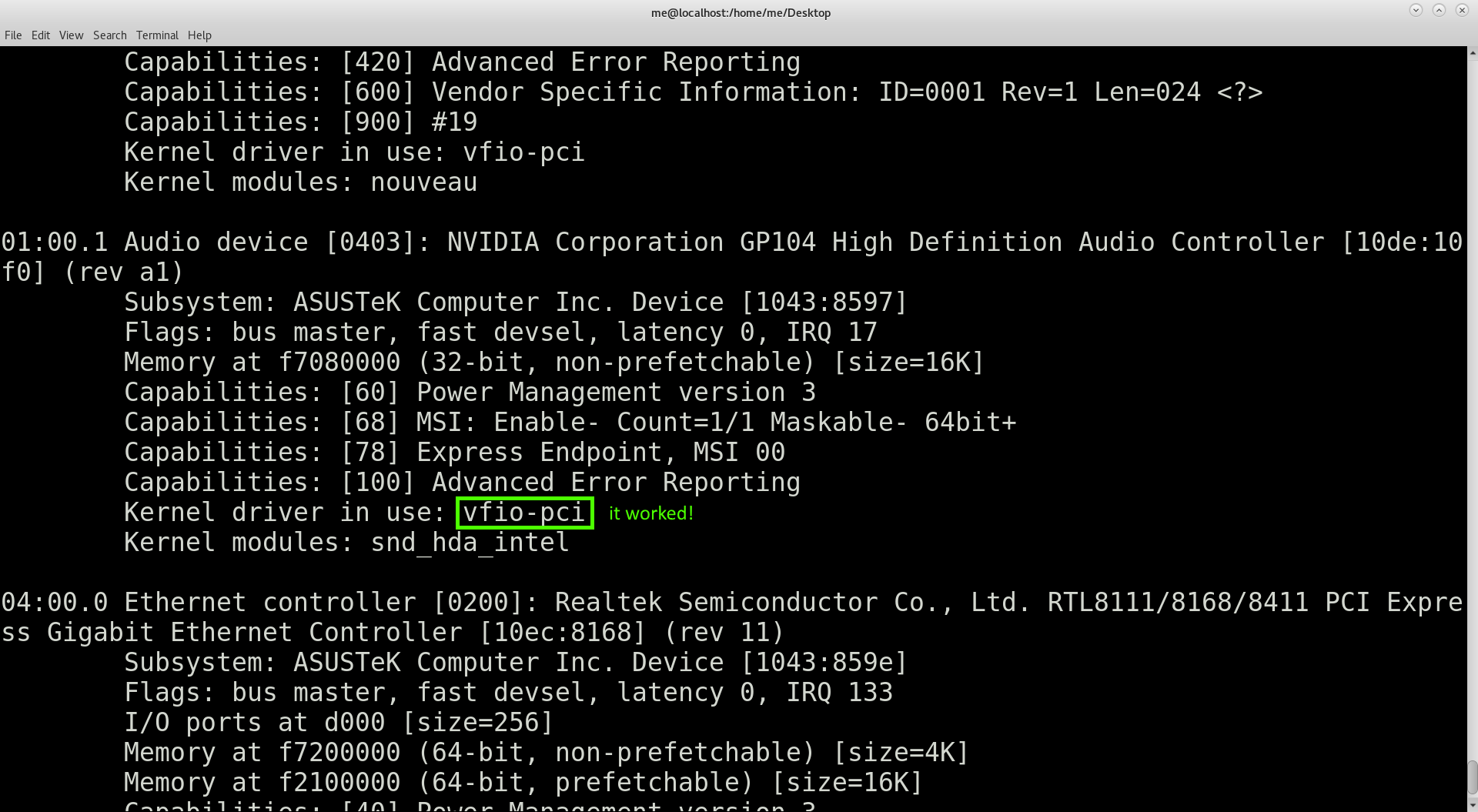Click the NVIDIA GP104 Audio Controller line
The height and width of the screenshot is (812, 1478).
[x=731, y=242]
